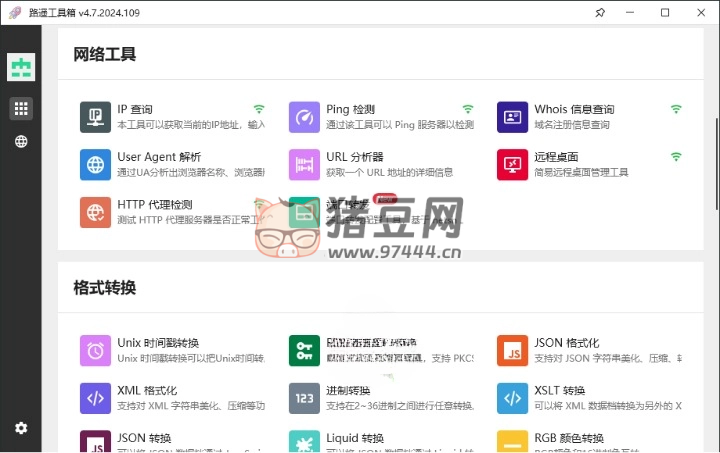Open the Liquid 转换 icon
Screen dimensions: 720x453
tap(304, 442)
